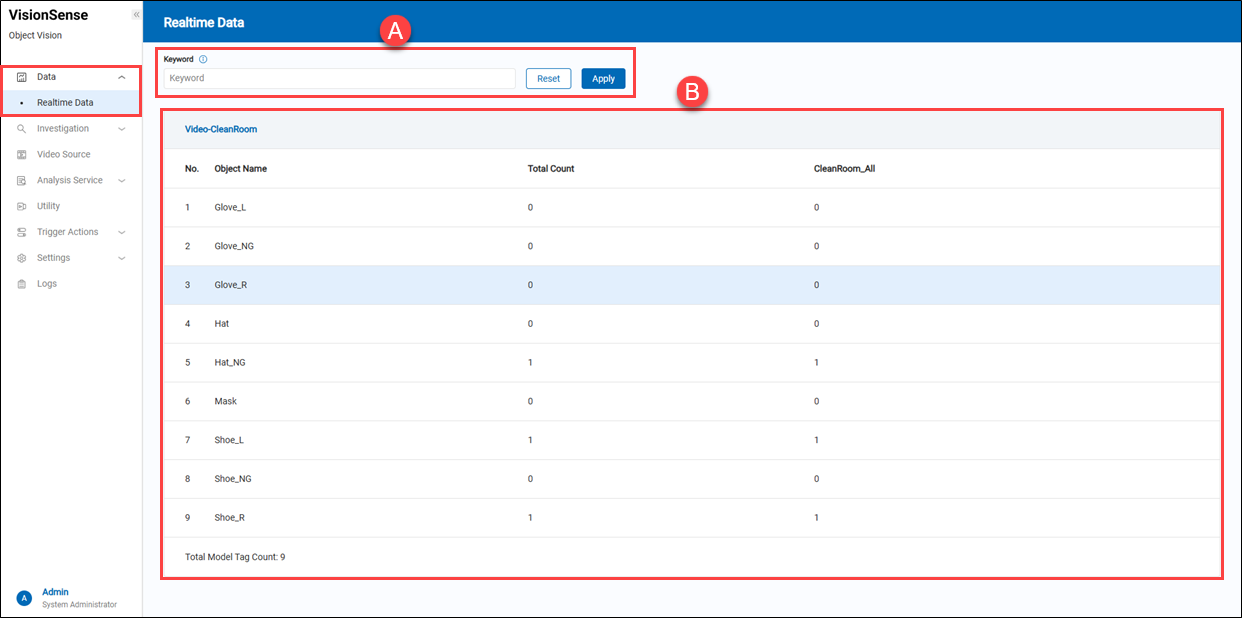Click the Investigation magnifier icon
The width and height of the screenshot is (1242, 618).
pyautogui.click(x=22, y=129)
